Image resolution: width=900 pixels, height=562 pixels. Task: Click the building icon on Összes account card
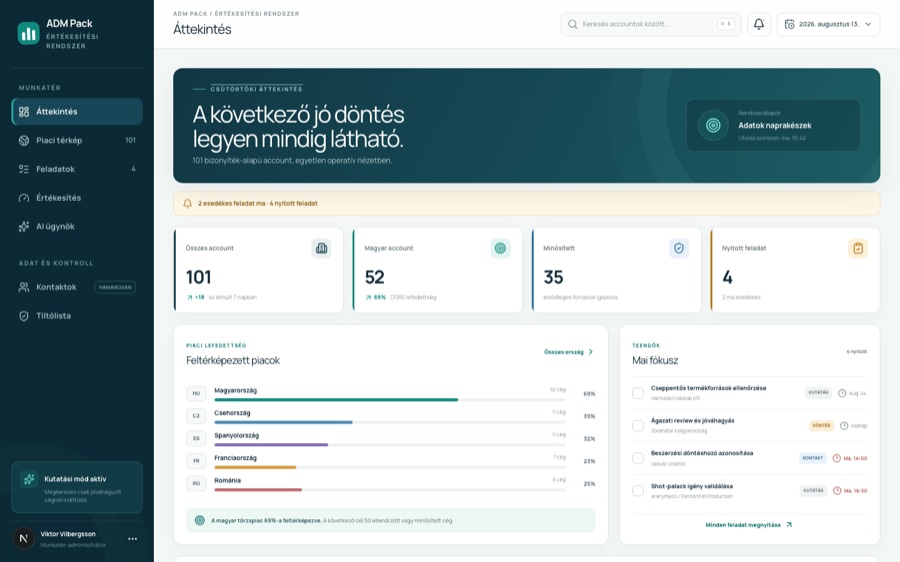[321, 248]
